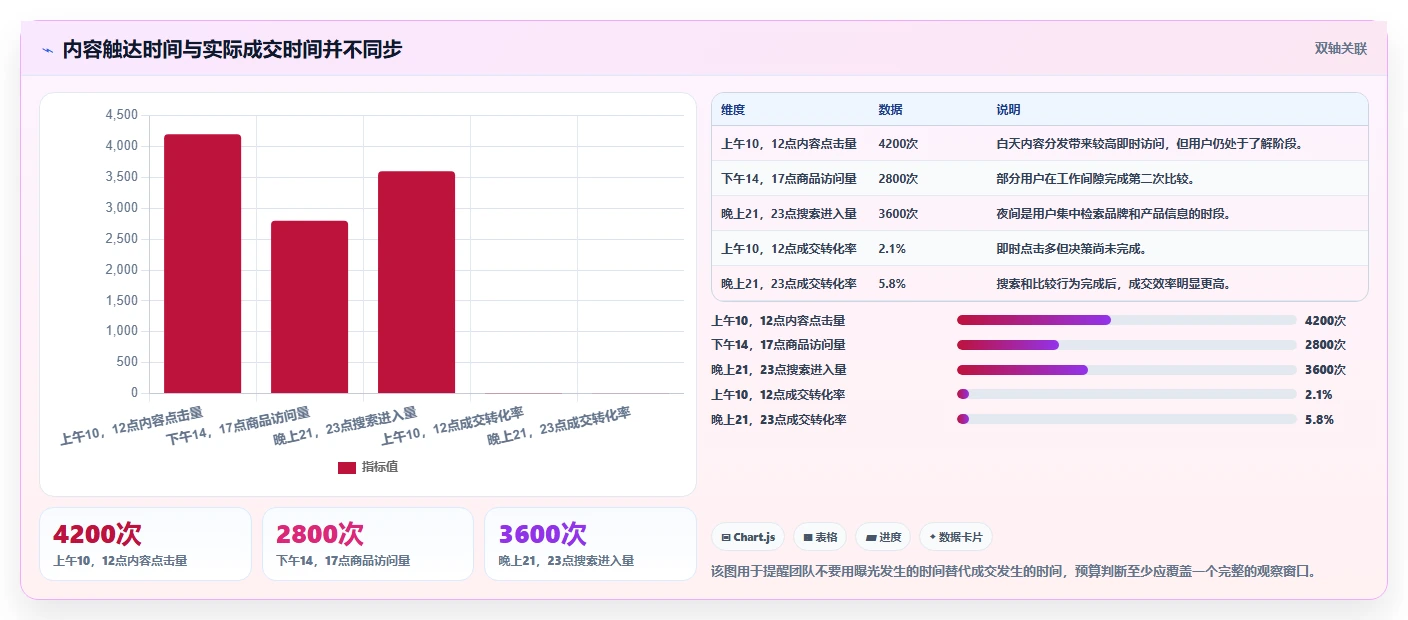The height and width of the screenshot is (620, 1408).
Task: Click the lightning icon beside the title
Action: pos(47,50)
